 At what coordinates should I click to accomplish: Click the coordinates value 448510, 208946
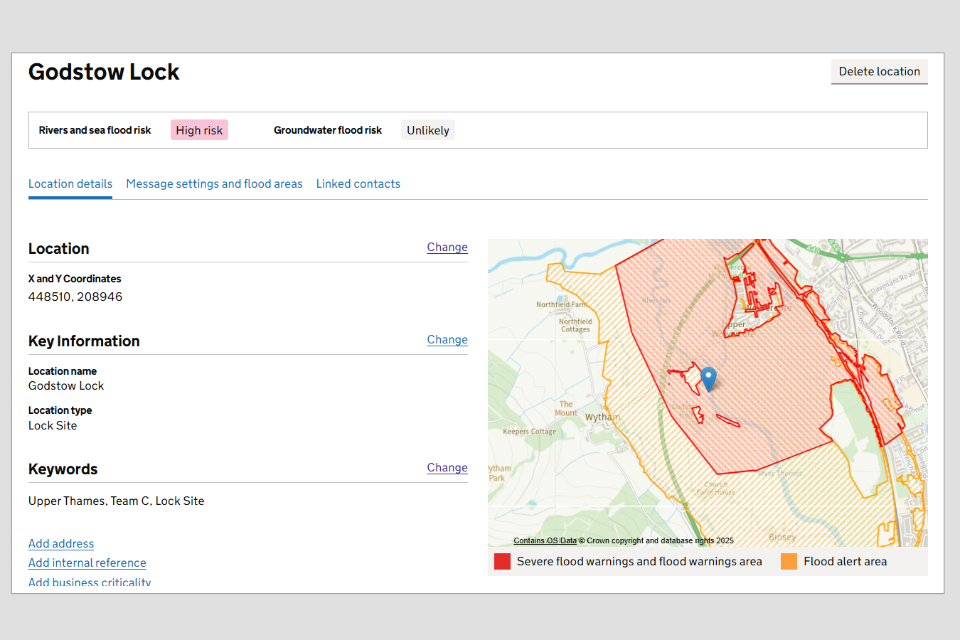[x=75, y=297]
